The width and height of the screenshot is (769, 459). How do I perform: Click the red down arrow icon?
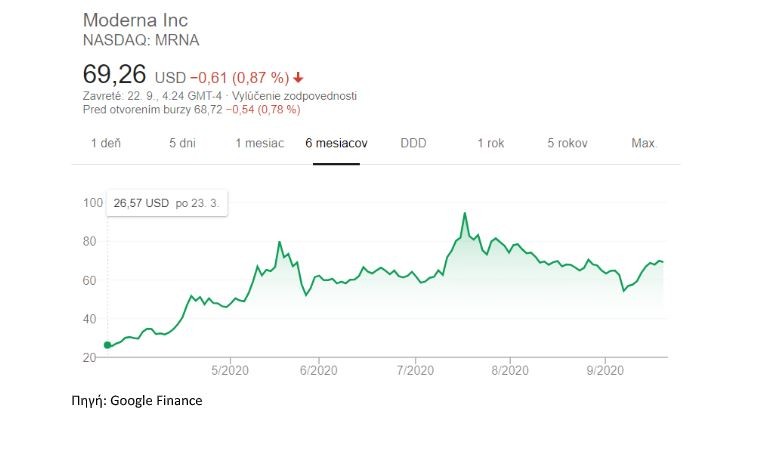298,77
